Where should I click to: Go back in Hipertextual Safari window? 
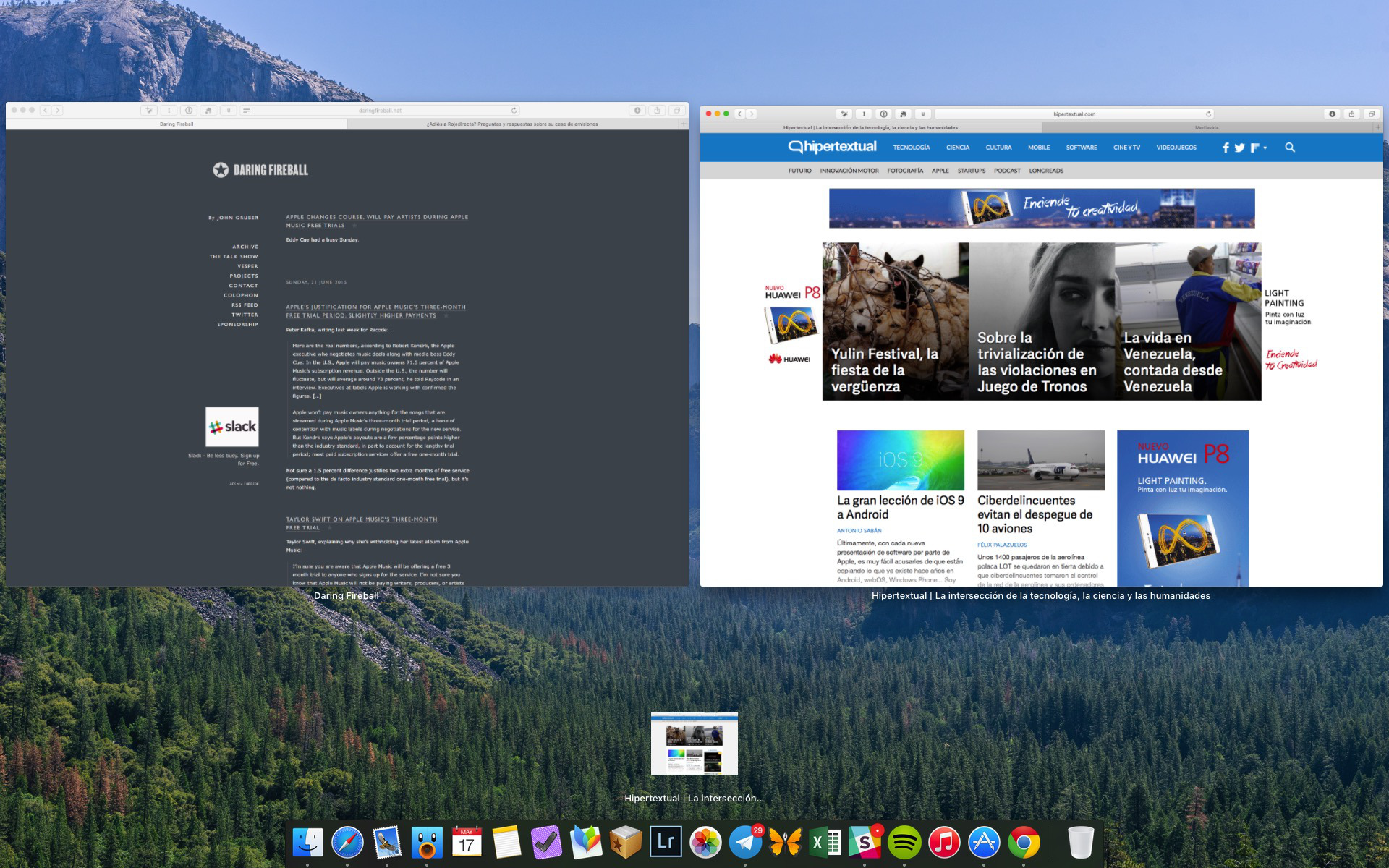(x=739, y=114)
